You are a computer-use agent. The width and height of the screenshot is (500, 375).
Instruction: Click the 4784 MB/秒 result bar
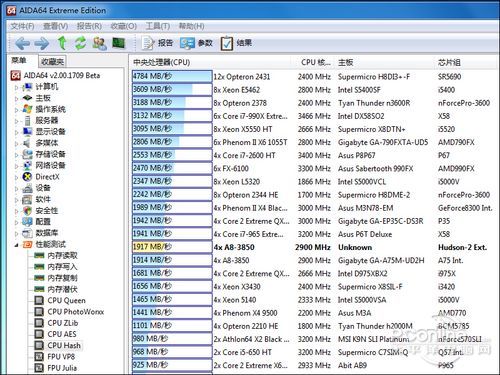pyautogui.click(x=172, y=76)
